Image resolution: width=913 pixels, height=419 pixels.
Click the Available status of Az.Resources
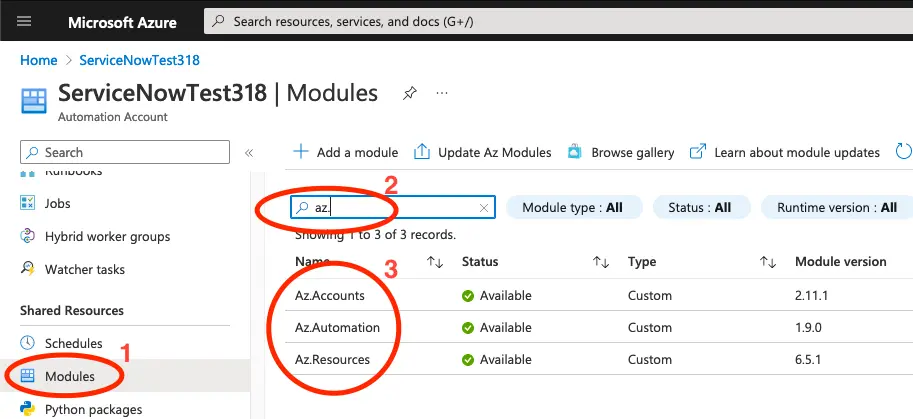[505, 360]
